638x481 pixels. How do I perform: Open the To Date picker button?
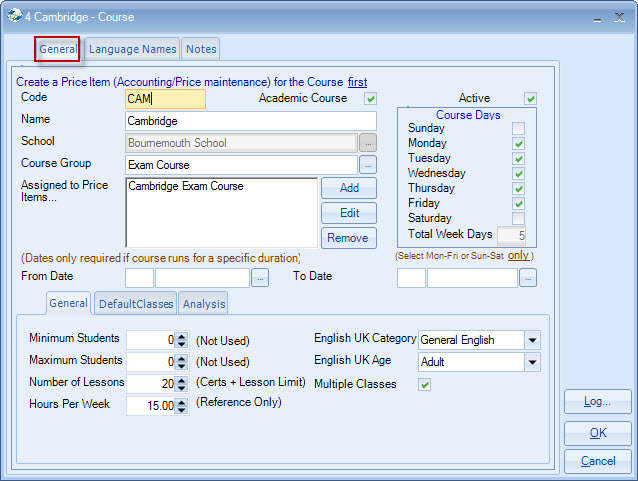tap(528, 278)
